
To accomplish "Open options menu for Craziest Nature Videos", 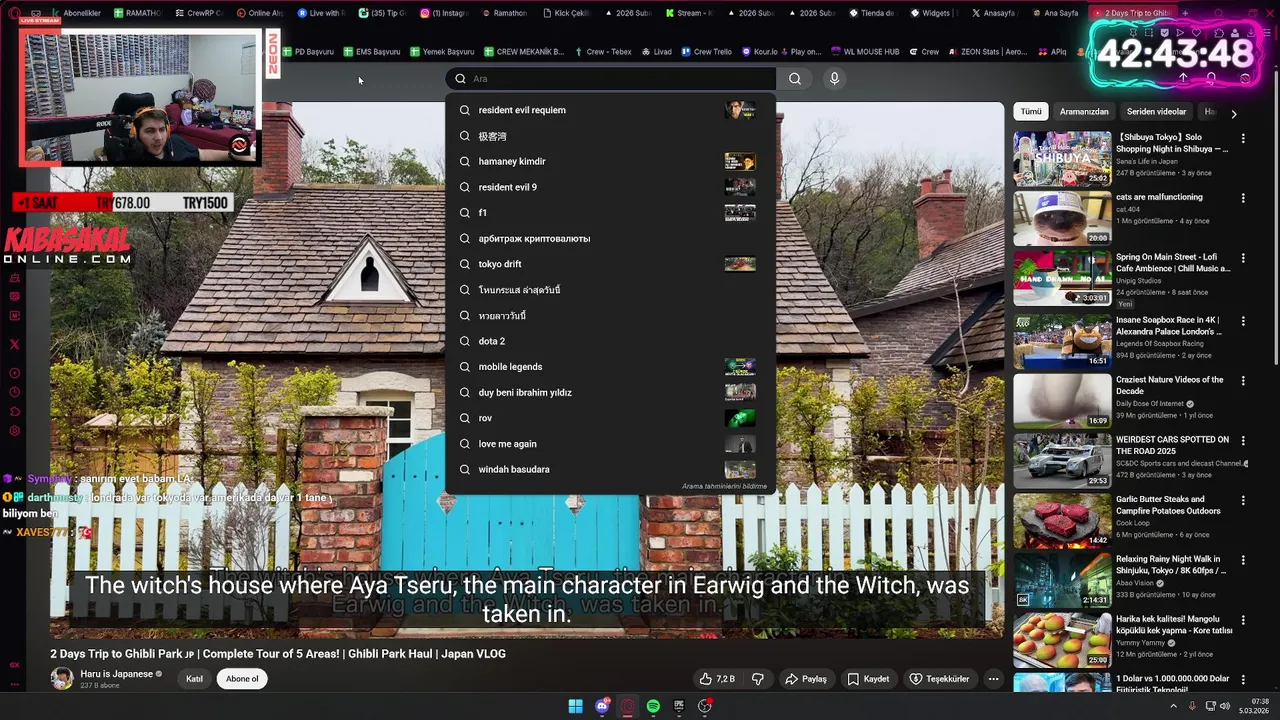I will (x=1243, y=381).
